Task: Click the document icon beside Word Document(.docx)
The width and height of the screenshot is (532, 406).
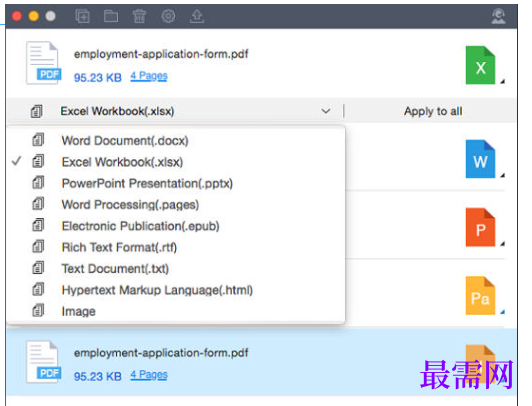Action: click(38, 140)
